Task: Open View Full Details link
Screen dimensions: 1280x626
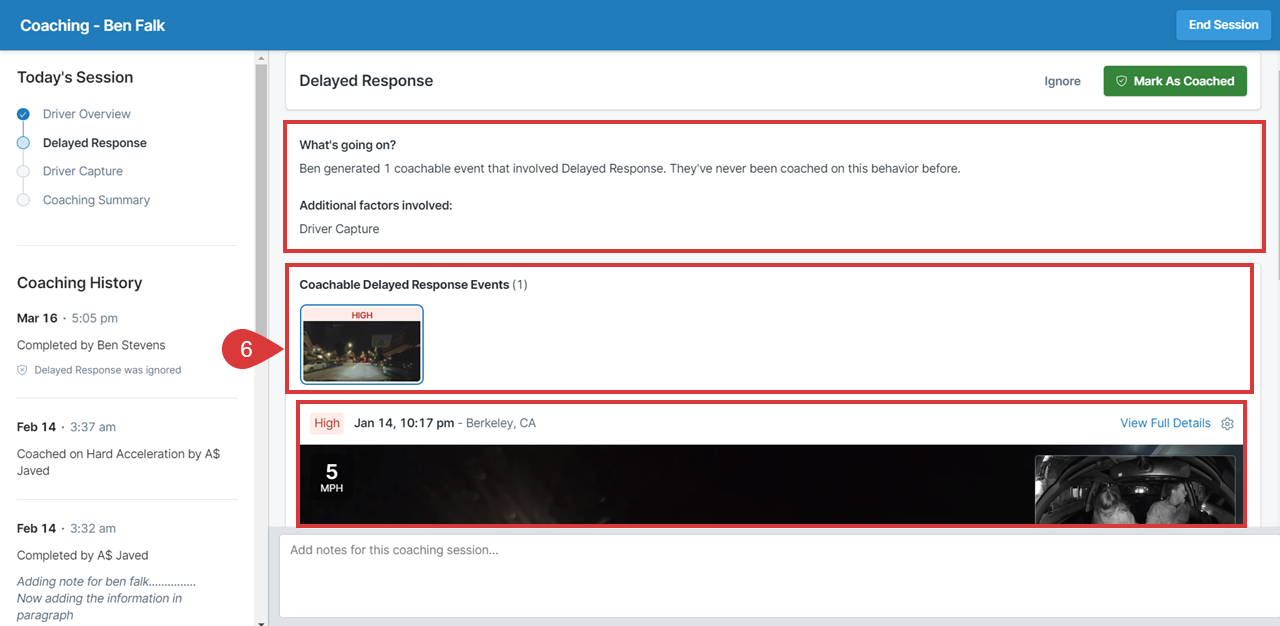Action: [x=1165, y=423]
